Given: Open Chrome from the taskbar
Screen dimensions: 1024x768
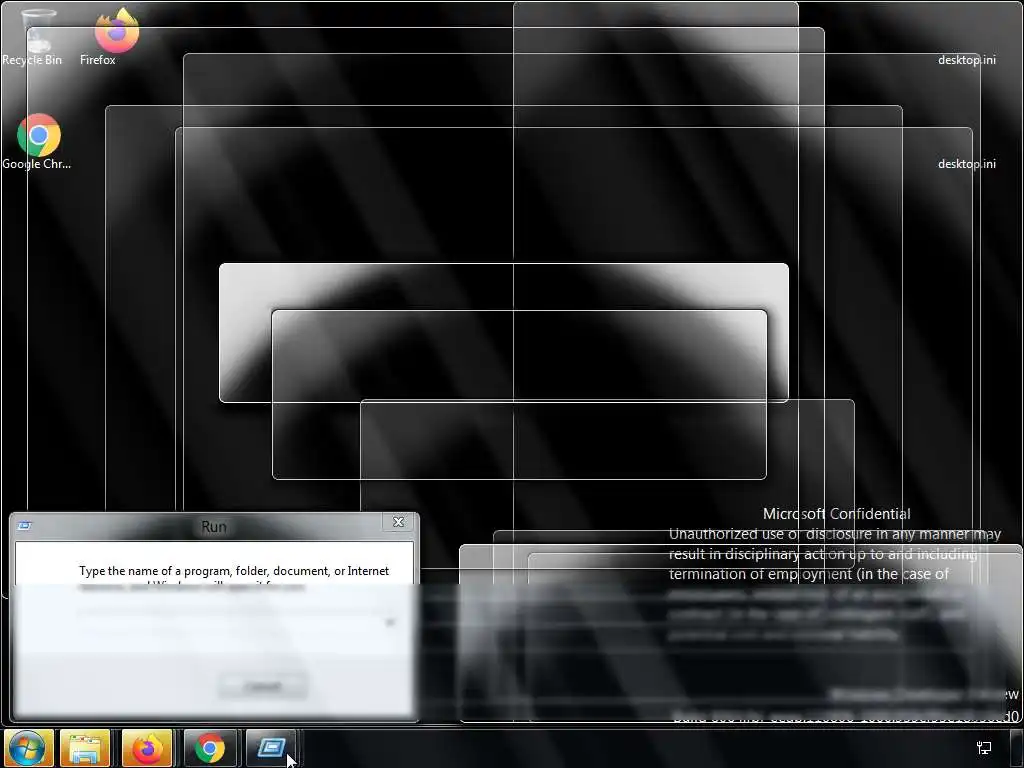Looking at the screenshot, I should (x=209, y=748).
